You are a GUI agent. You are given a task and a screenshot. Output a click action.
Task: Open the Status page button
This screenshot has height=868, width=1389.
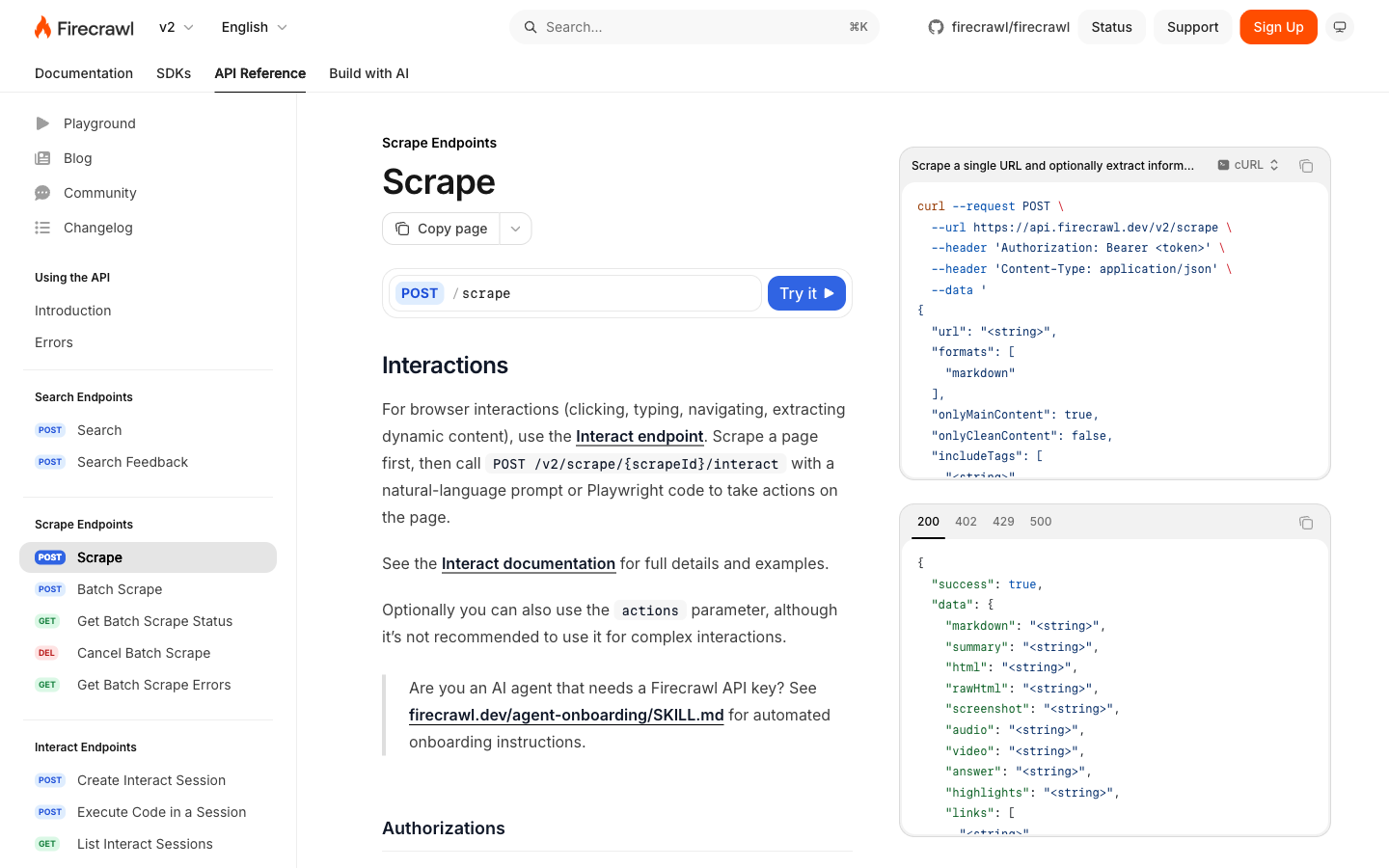click(1111, 27)
